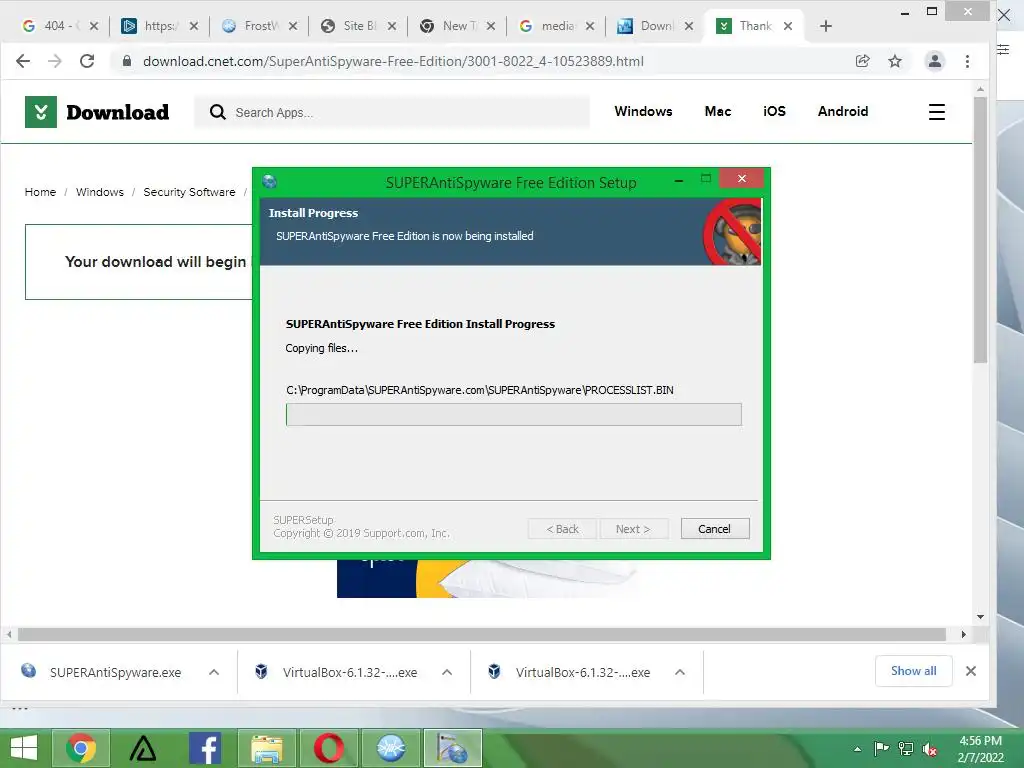The height and width of the screenshot is (768, 1024).
Task: Click the Search Apps field
Action: point(392,112)
